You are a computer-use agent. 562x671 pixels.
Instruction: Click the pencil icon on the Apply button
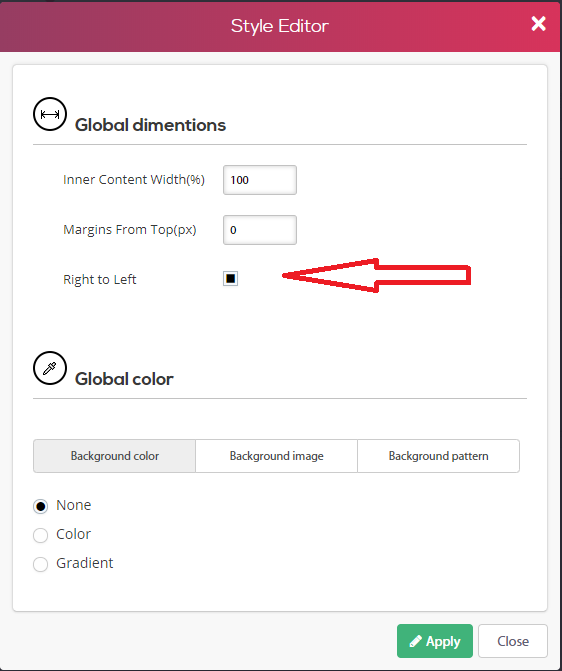pos(415,641)
